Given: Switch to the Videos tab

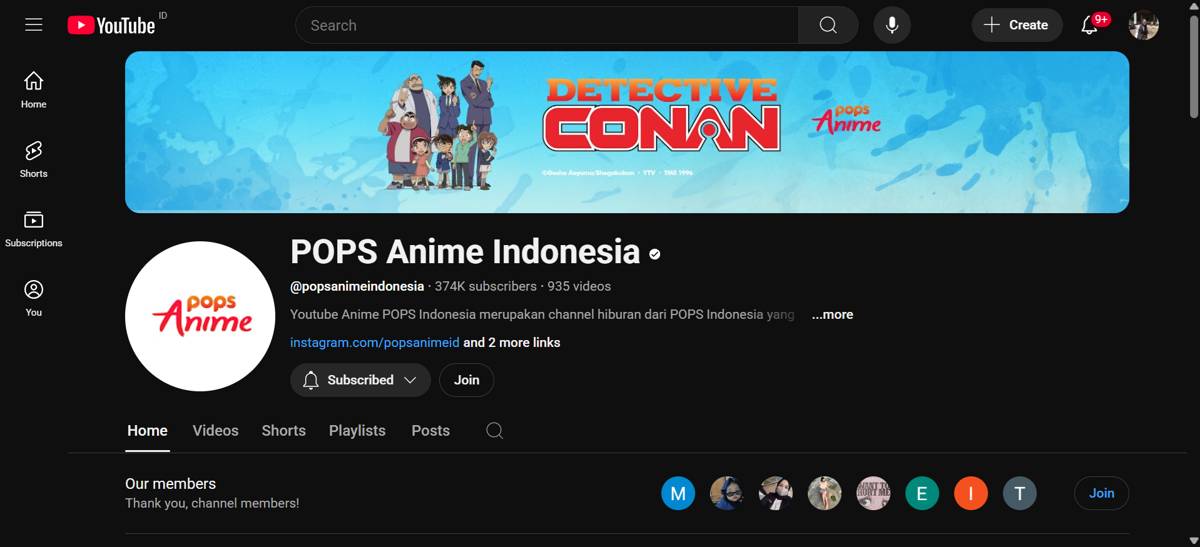Looking at the screenshot, I should click(x=215, y=431).
